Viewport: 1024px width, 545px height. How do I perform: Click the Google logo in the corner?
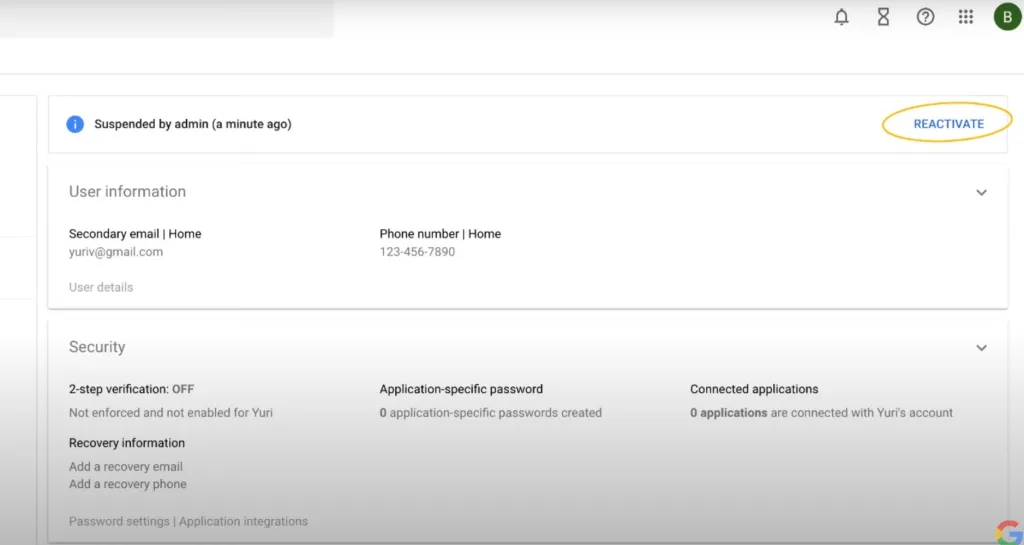click(1008, 531)
